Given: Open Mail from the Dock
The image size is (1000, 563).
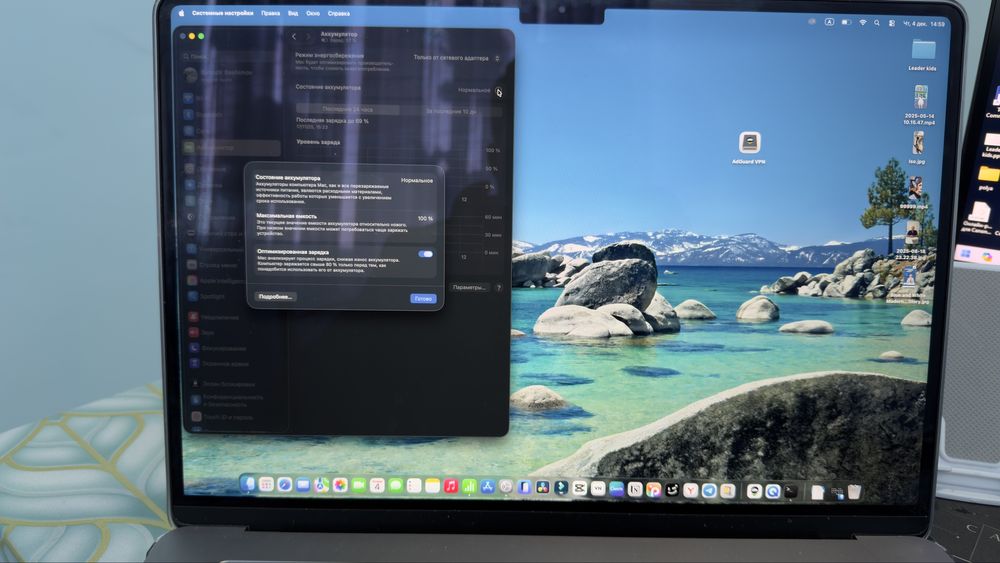Looking at the screenshot, I should pyautogui.click(x=303, y=485).
